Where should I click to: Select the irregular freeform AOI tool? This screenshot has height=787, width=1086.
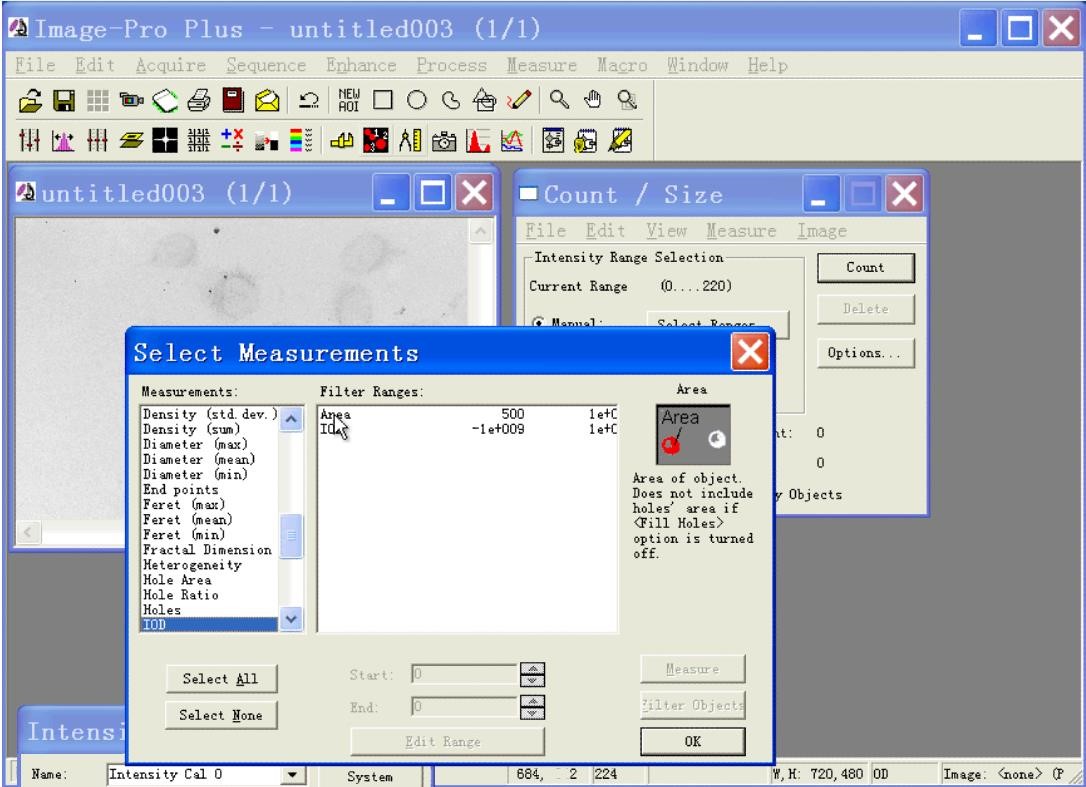point(451,101)
